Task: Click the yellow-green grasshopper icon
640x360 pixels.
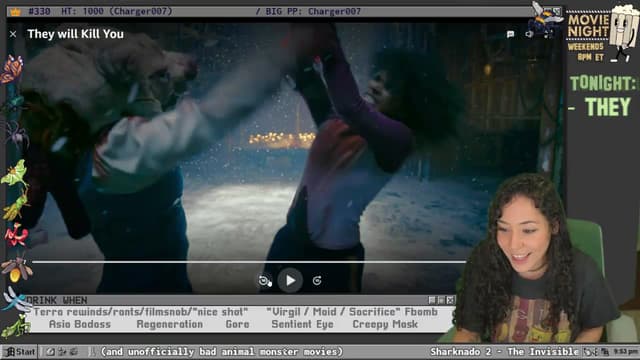Action: coord(16,206)
